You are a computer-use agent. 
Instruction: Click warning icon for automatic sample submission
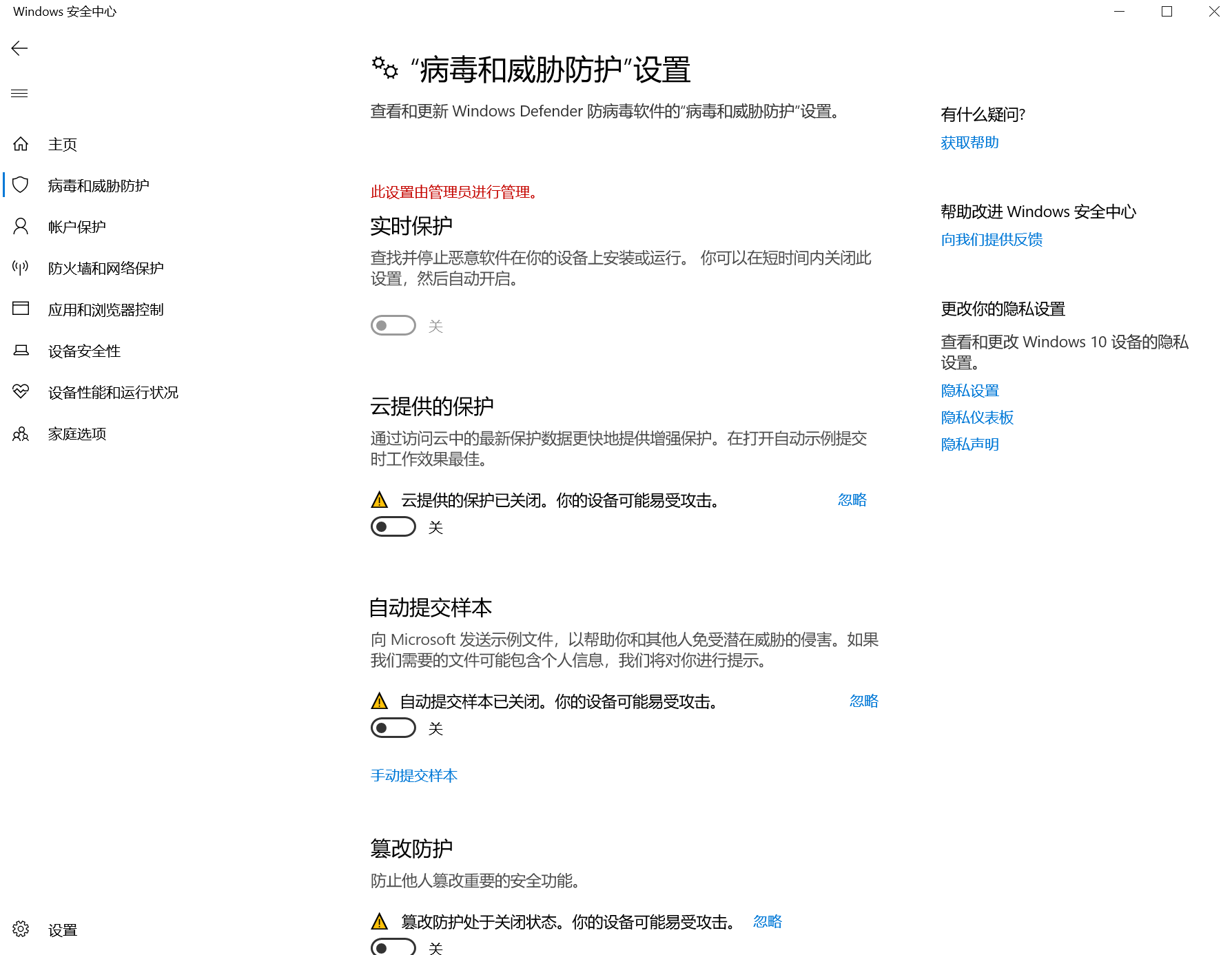click(379, 701)
